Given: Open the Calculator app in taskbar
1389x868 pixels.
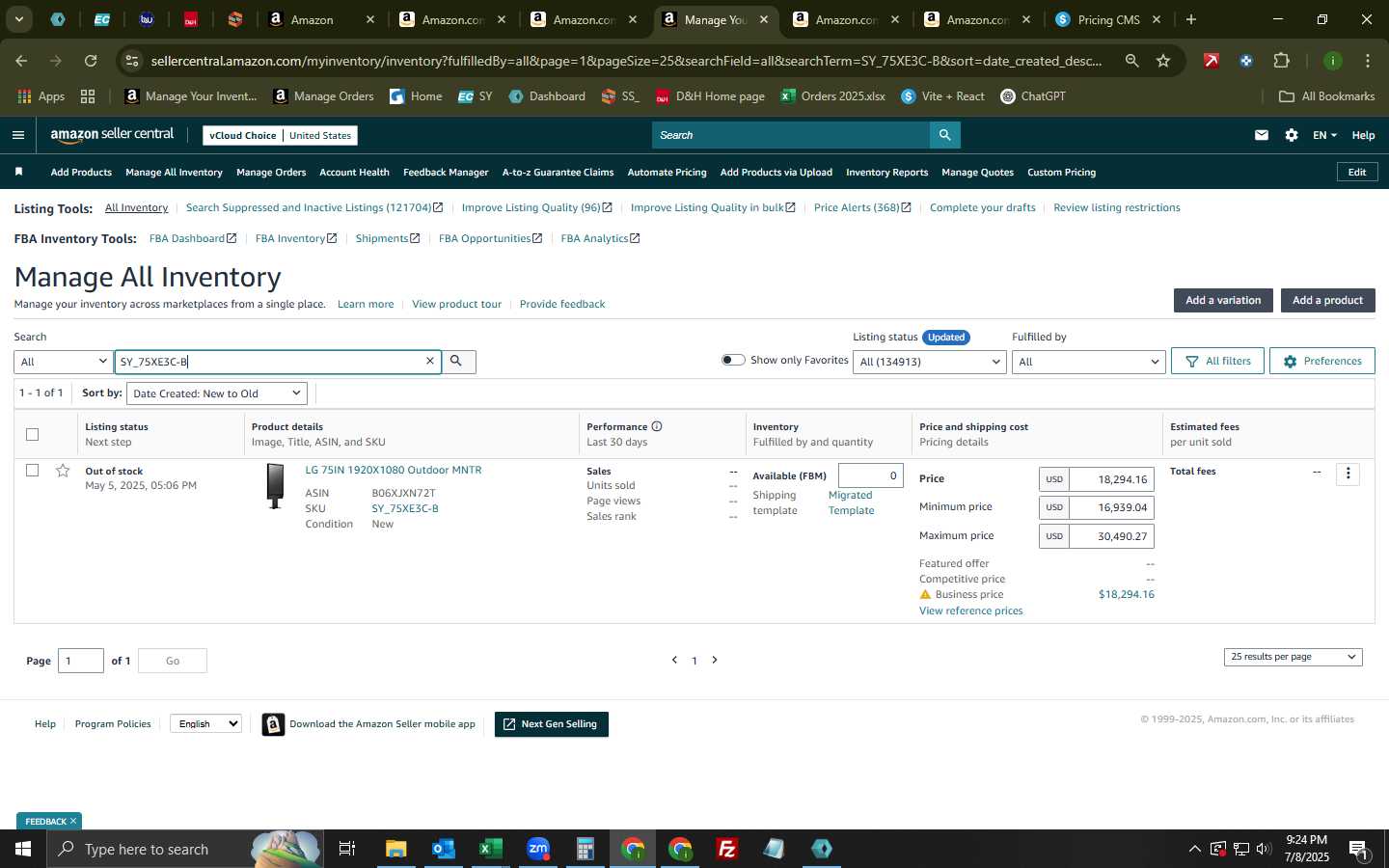Looking at the screenshot, I should pyautogui.click(x=585, y=849).
